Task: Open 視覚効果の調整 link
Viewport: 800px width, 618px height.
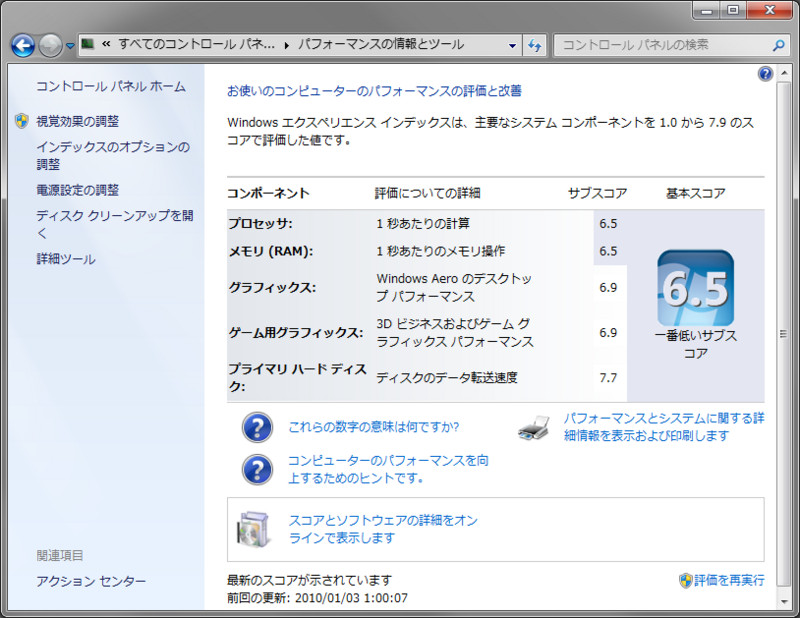Action: pos(78,121)
